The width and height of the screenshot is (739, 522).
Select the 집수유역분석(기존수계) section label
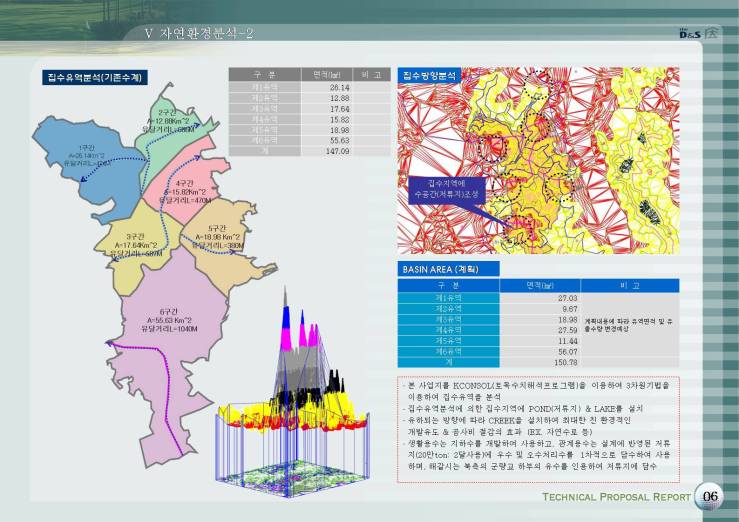point(94,76)
